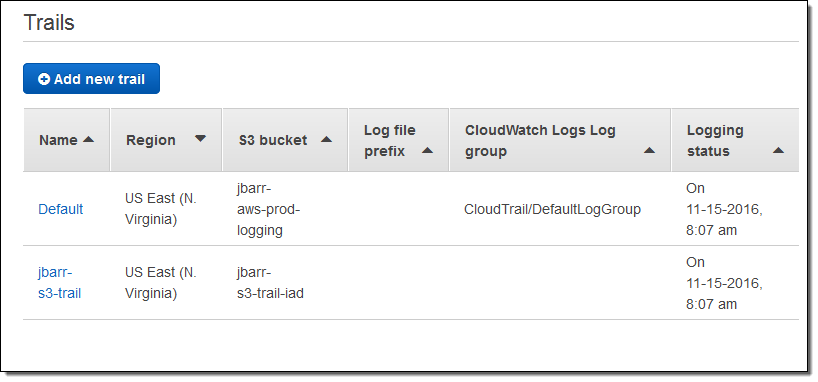
Task: Click the Log file prefix header text
Action: (390, 140)
